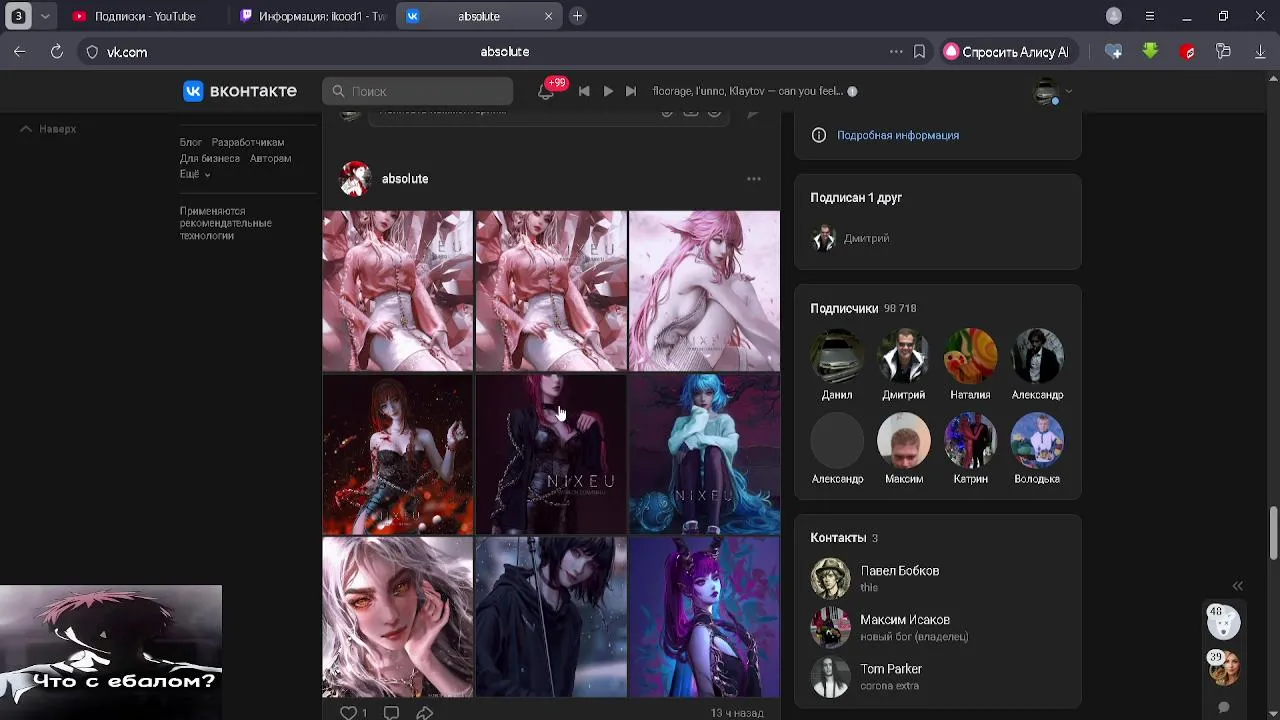This screenshot has width=1280, height=720.
Task: Click the info icon near Подробная информация
Action: [x=819, y=135]
